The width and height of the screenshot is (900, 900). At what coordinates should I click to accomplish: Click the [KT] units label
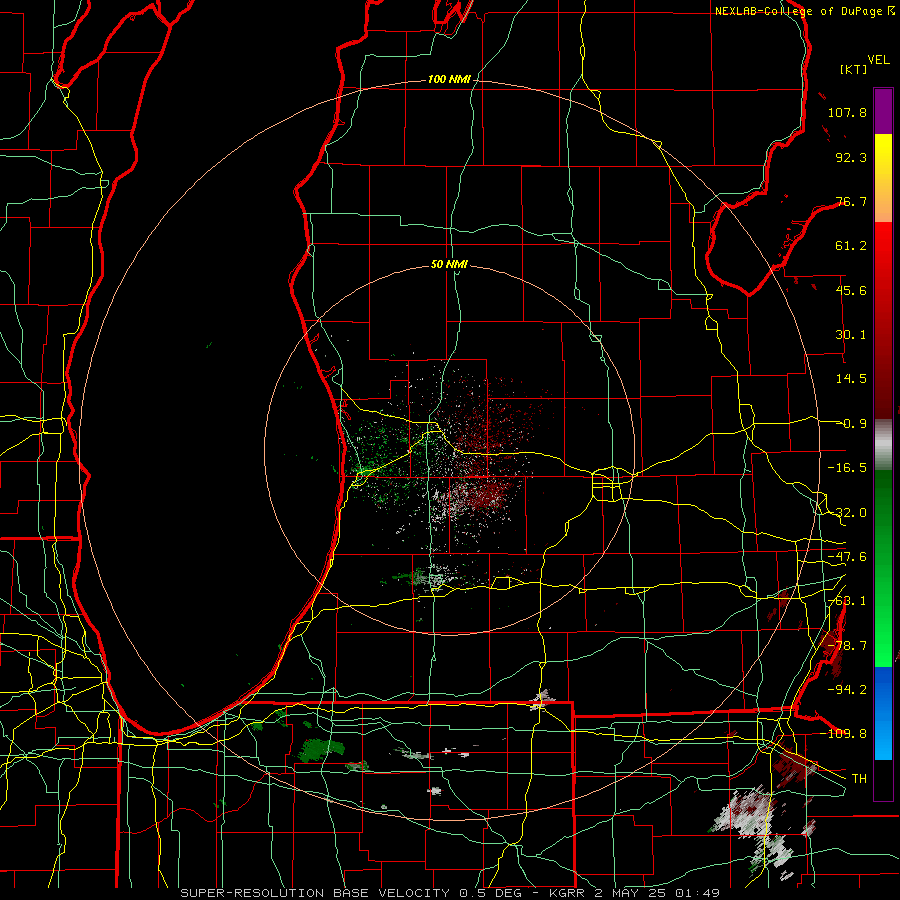(853, 69)
